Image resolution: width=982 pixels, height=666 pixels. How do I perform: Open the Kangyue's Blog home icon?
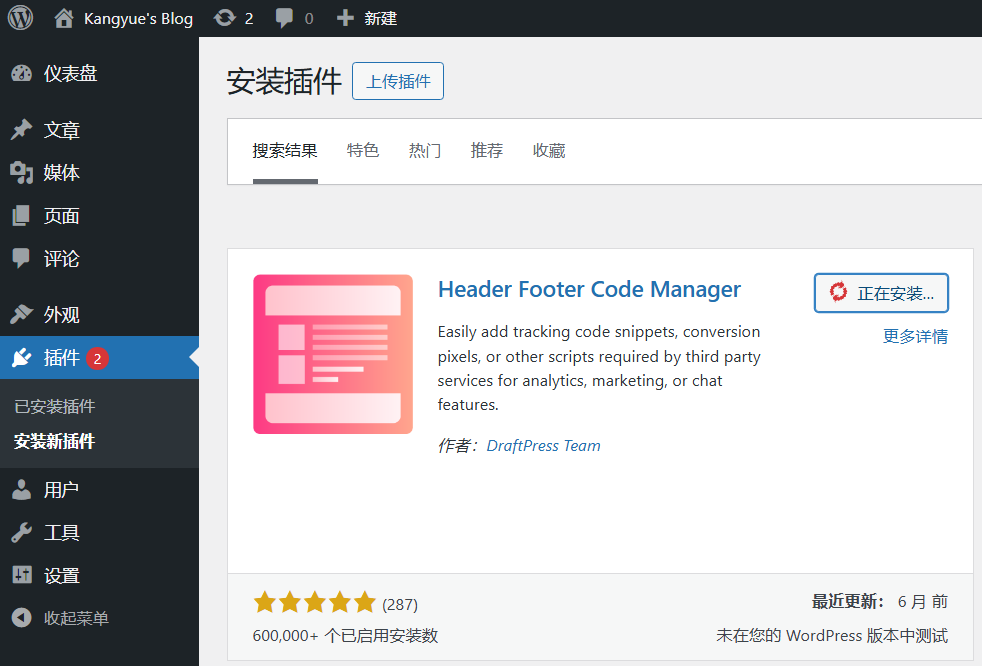pyautogui.click(x=63, y=18)
